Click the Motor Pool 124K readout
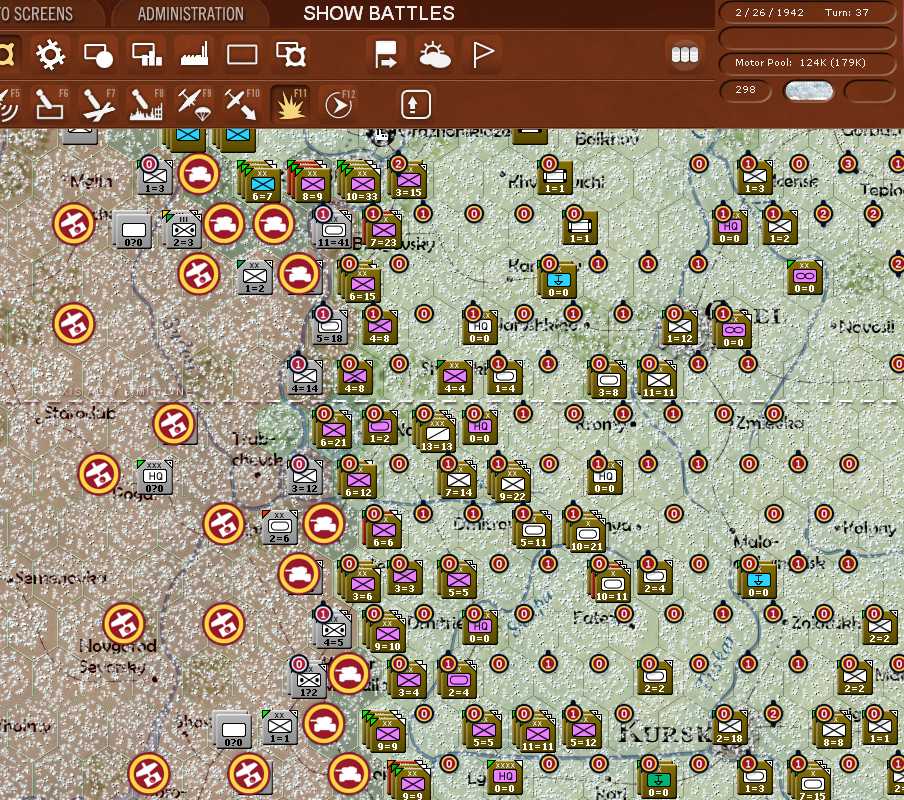 point(806,62)
